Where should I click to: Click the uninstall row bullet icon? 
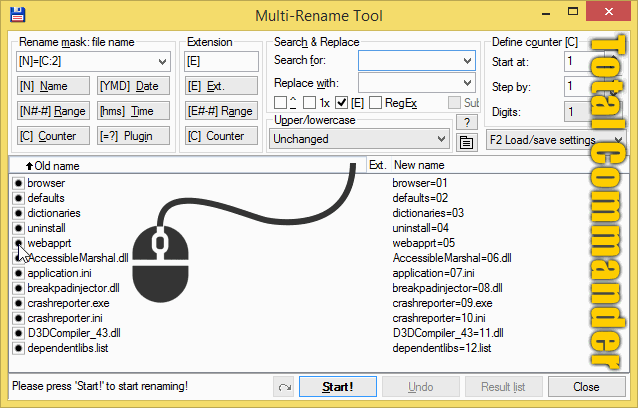[x=18, y=228]
